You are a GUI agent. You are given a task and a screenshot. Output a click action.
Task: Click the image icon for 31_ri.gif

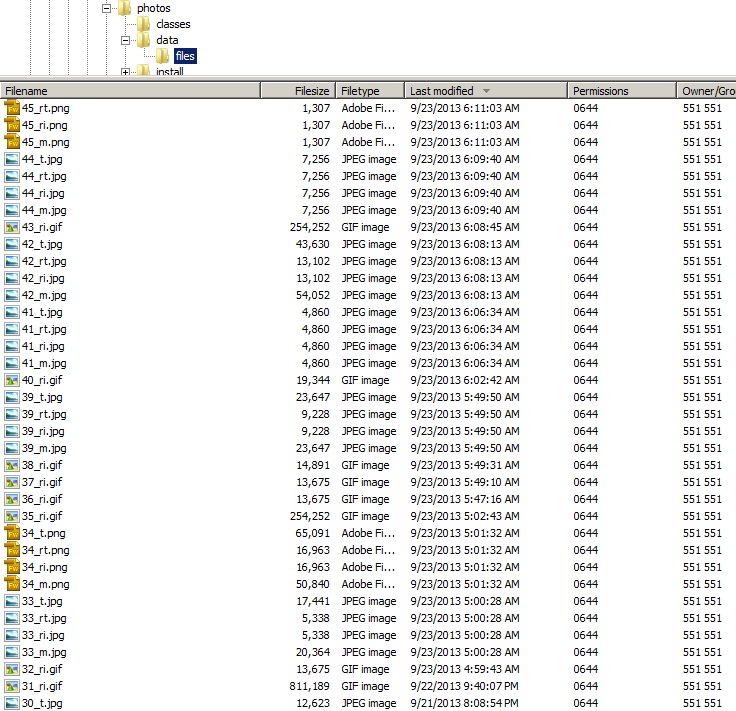point(12,686)
